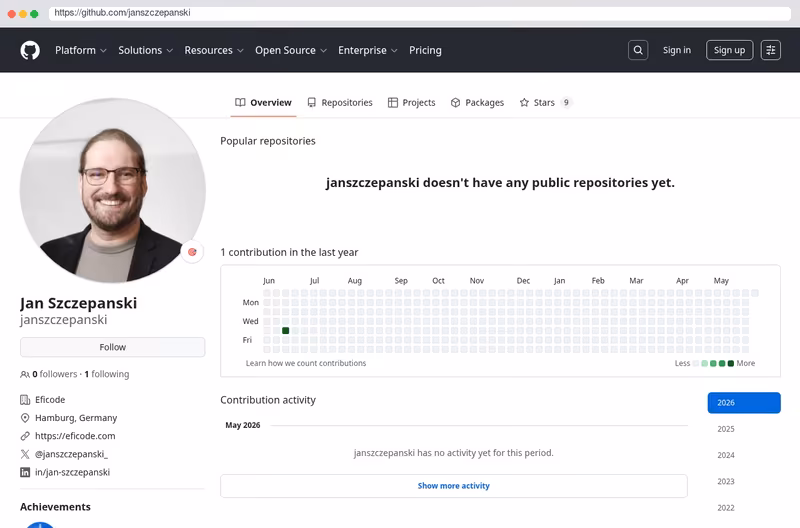Select the Overview book icon
This screenshot has height=528, width=800.
(240, 103)
